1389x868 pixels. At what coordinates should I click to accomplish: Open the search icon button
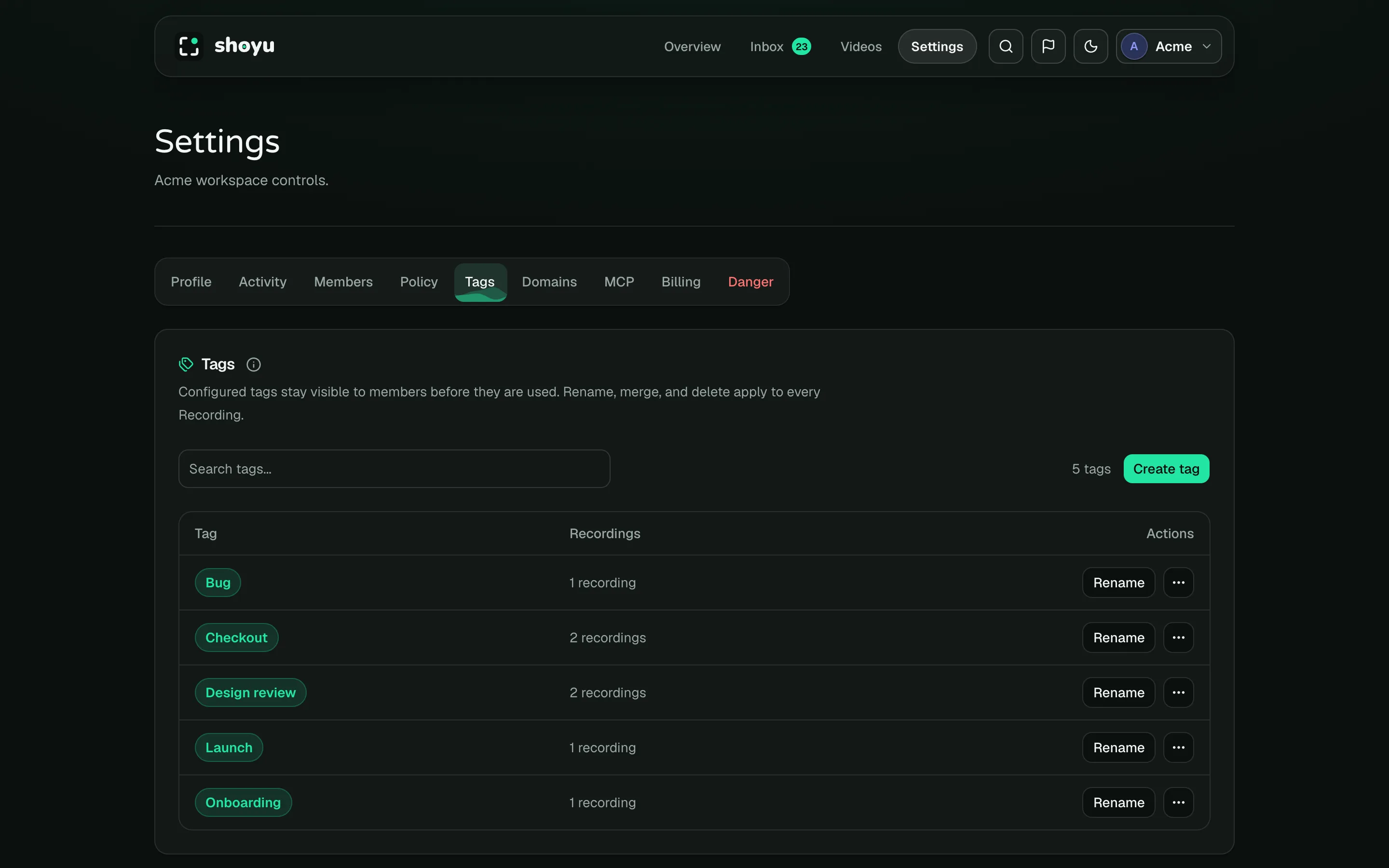click(x=1006, y=46)
